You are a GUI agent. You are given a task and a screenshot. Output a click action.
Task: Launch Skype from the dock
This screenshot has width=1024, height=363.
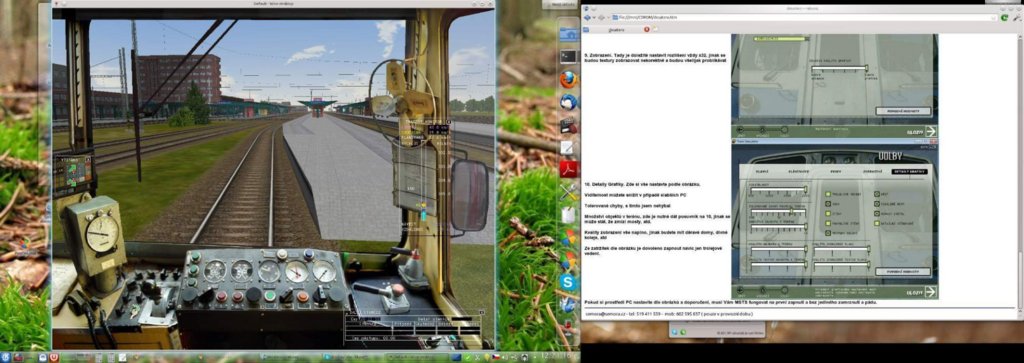click(x=568, y=282)
